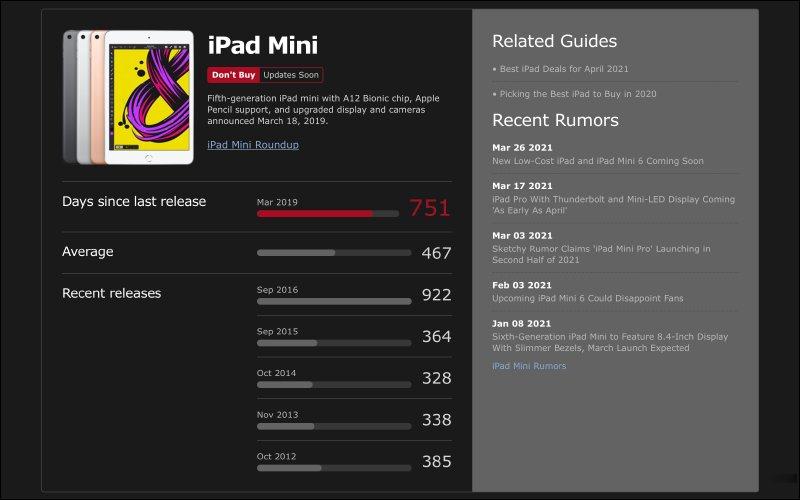Click the 364 days value
The width and height of the screenshot is (800, 500).
(436, 337)
